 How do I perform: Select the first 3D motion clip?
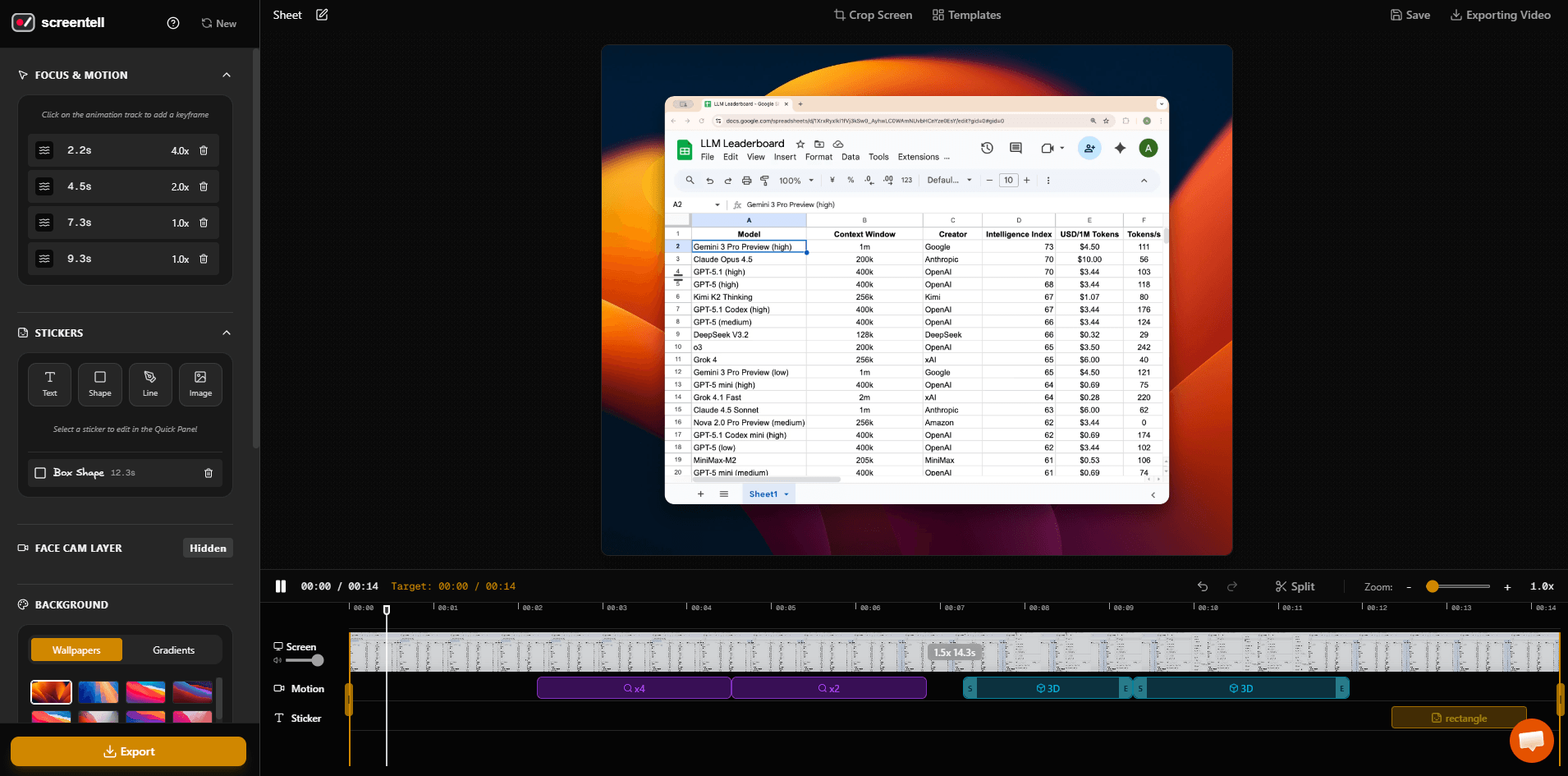(x=1048, y=688)
